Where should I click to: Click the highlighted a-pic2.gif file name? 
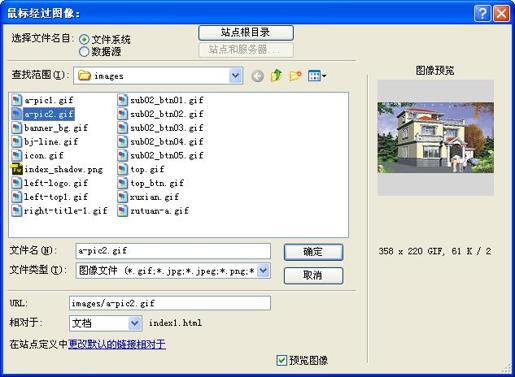tap(49, 114)
